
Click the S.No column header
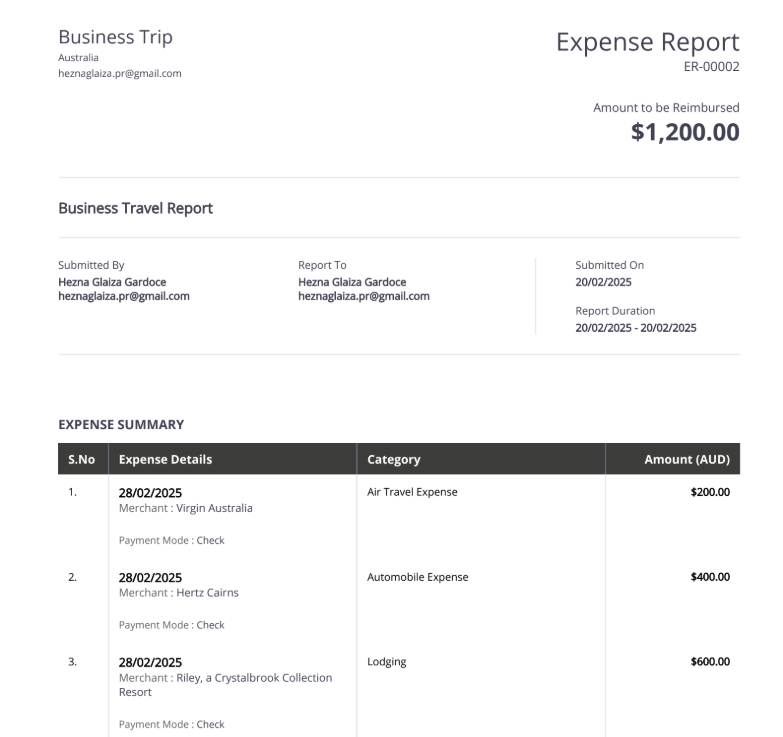coord(82,460)
